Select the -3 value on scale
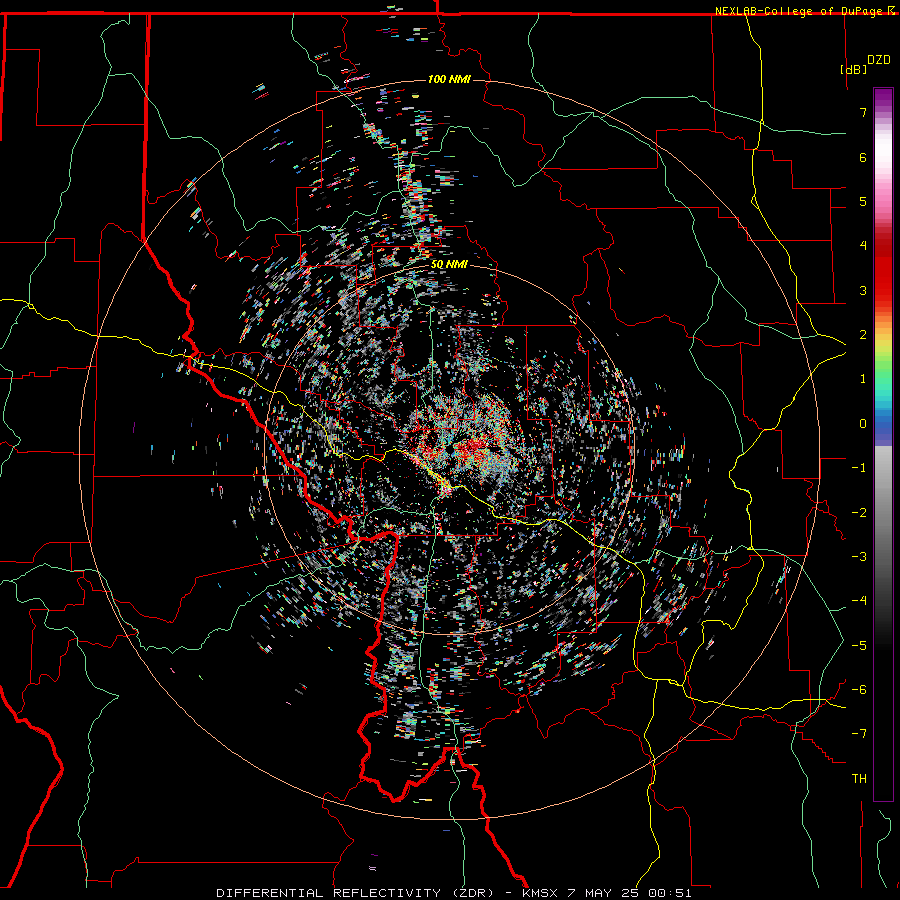Viewport: 900px width, 900px height. (x=859, y=557)
